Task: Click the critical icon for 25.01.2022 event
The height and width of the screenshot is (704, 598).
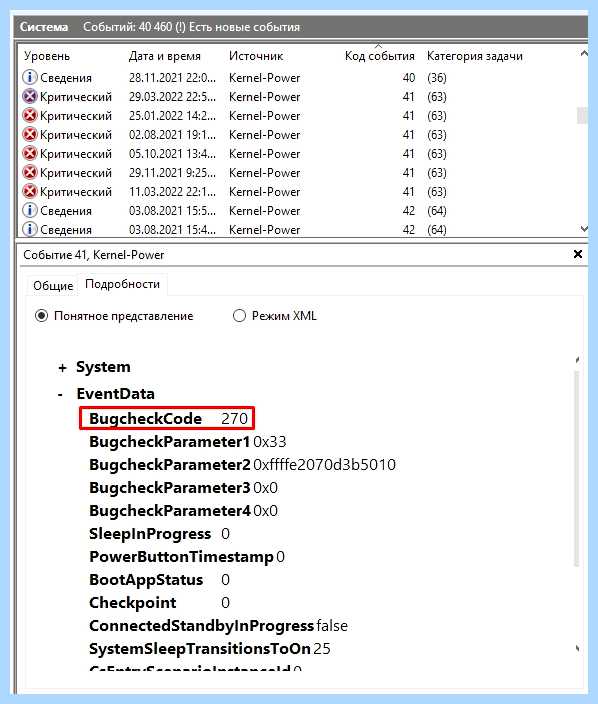Action: point(30,116)
